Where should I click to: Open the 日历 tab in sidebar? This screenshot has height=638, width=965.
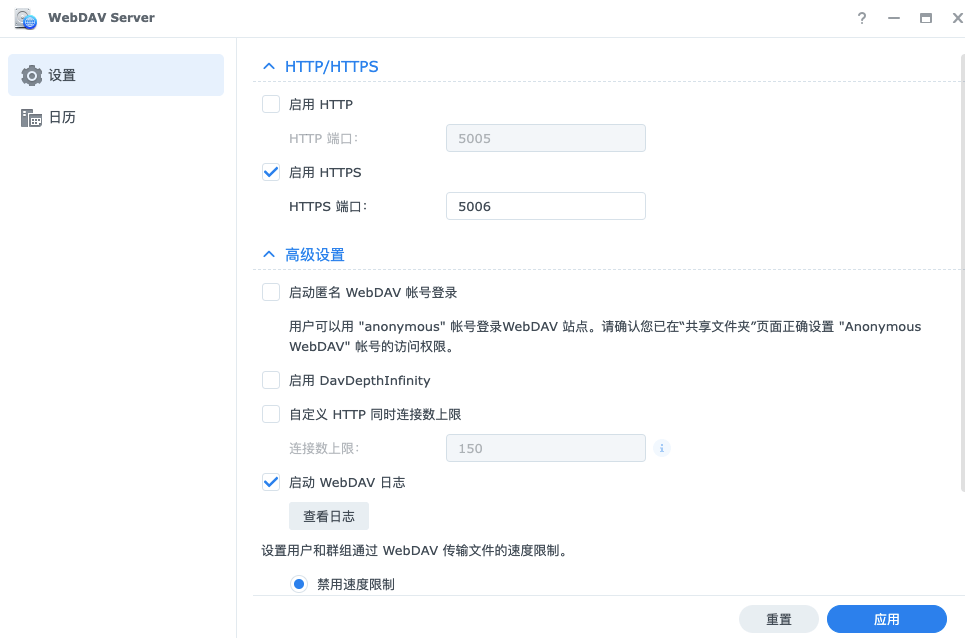click(62, 118)
